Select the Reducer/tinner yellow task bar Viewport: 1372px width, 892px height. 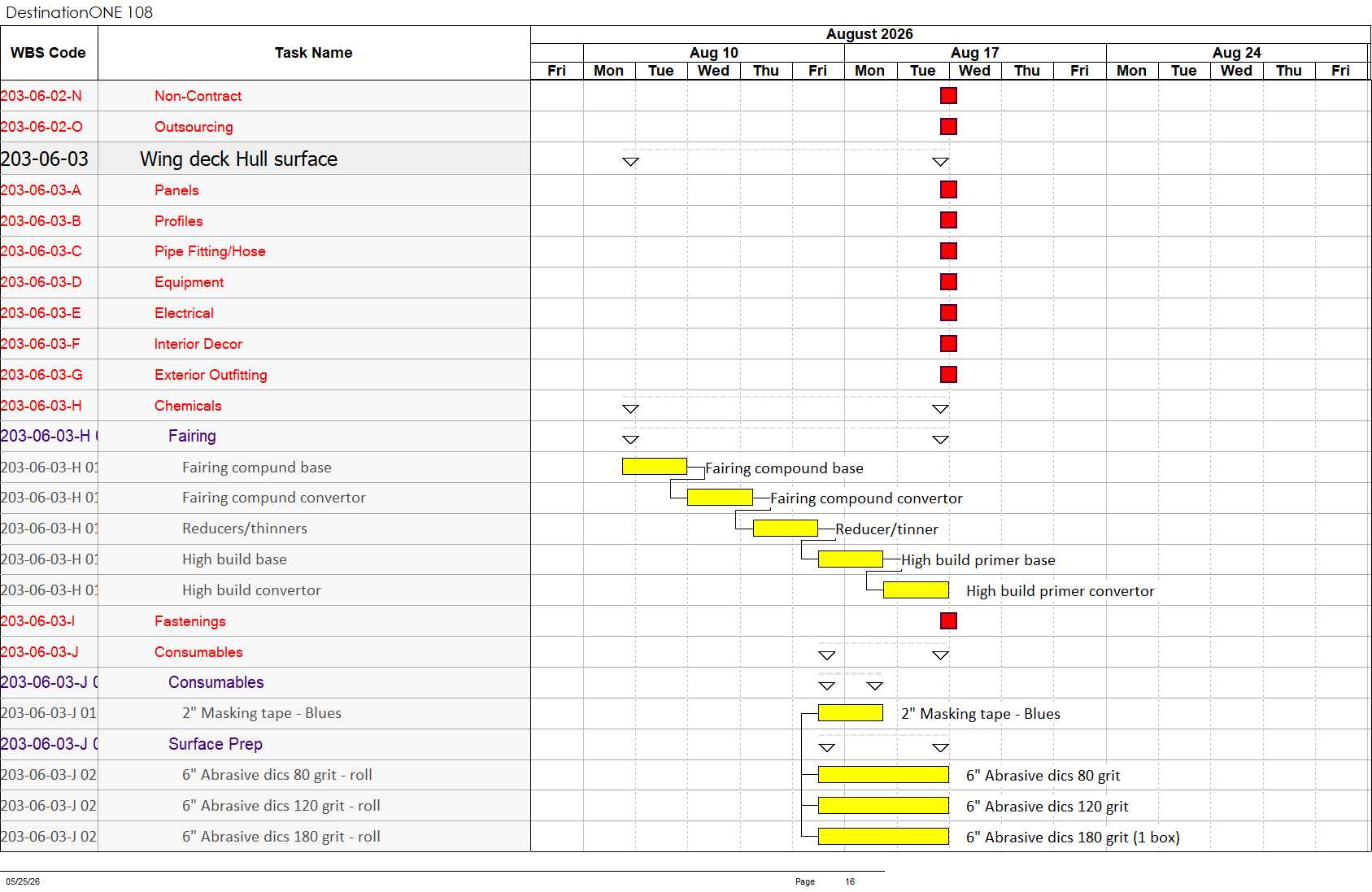point(786,529)
